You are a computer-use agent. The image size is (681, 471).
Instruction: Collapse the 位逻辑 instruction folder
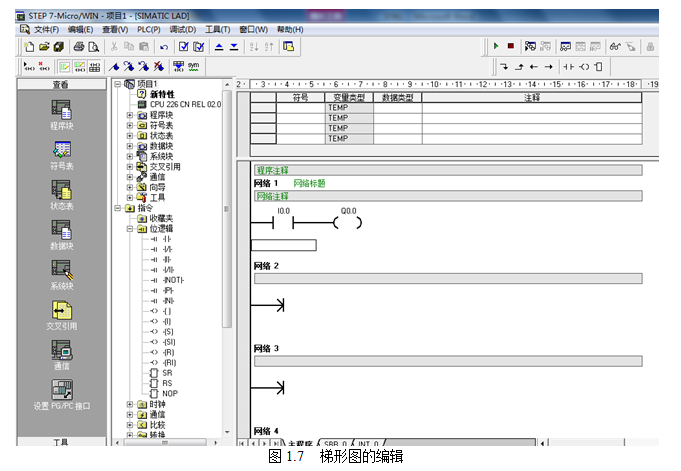pos(130,229)
